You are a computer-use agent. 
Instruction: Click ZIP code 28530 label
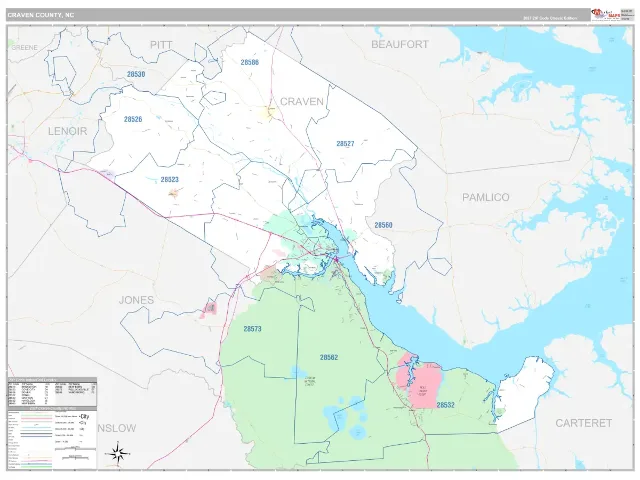(136, 74)
